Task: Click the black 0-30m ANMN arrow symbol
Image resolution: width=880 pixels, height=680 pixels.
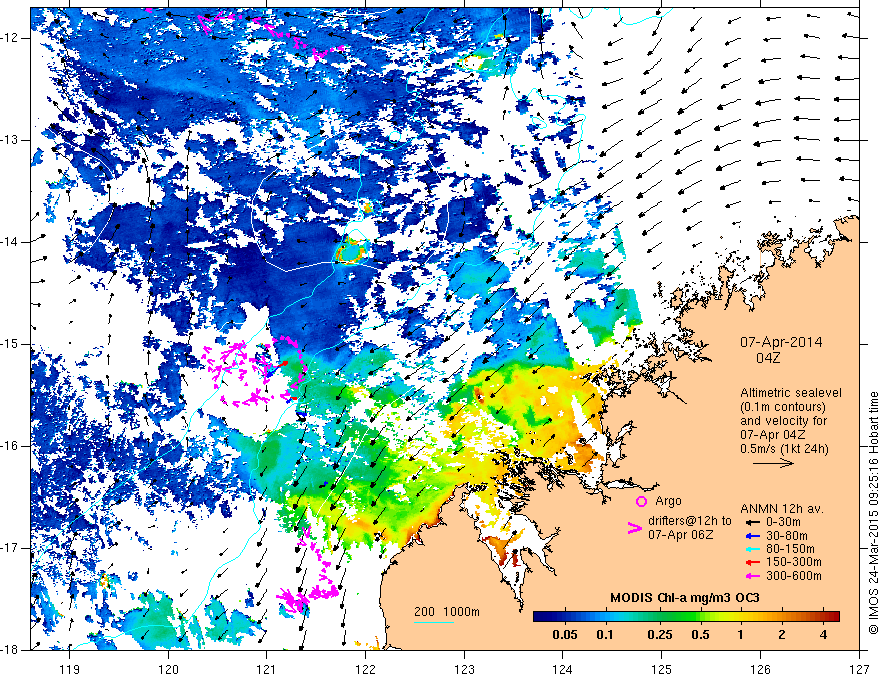Action: [x=751, y=522]
